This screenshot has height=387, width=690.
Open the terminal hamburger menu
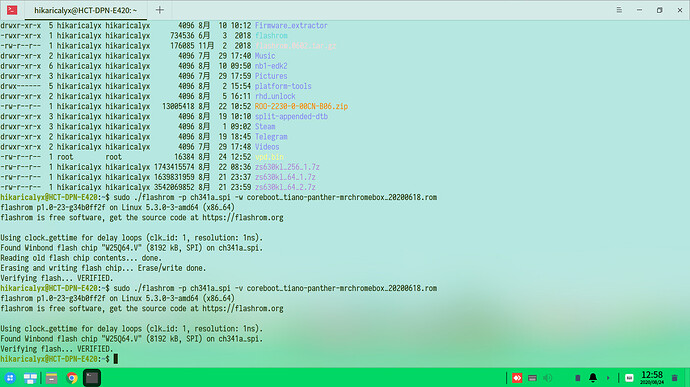point(619,10)
